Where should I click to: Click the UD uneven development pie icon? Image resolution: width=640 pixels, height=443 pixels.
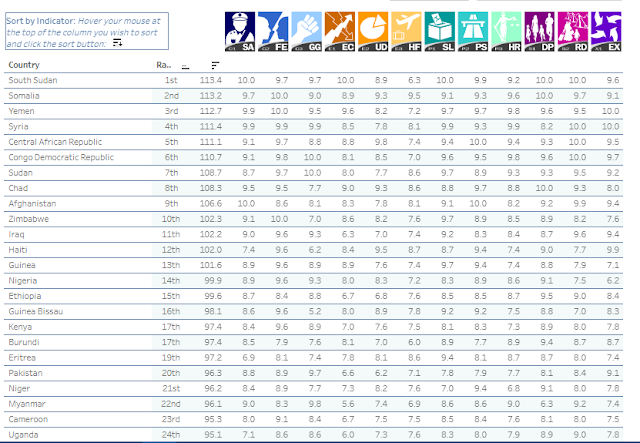click(373, 32)
